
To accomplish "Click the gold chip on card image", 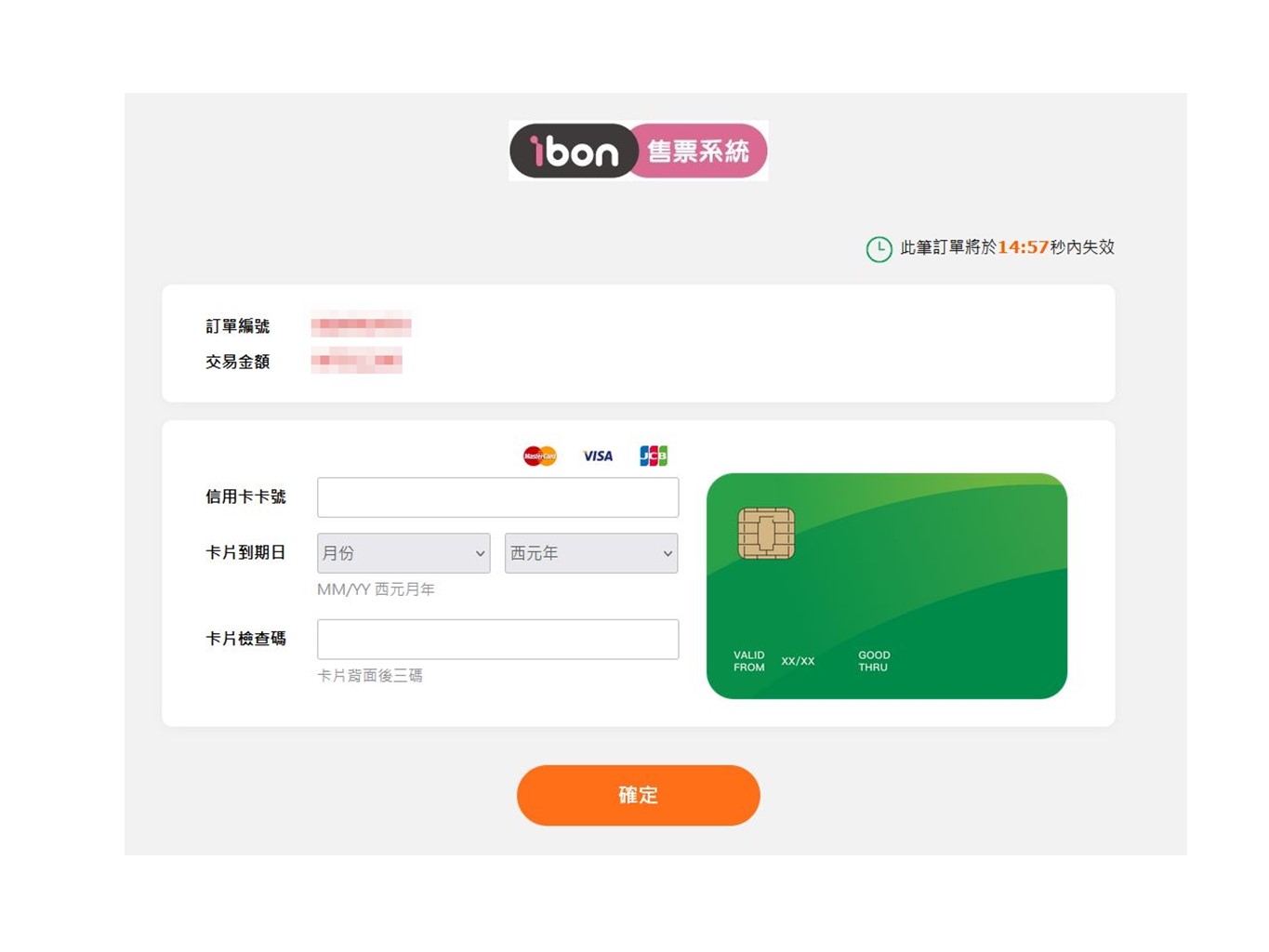I will [x=766, y=534].
